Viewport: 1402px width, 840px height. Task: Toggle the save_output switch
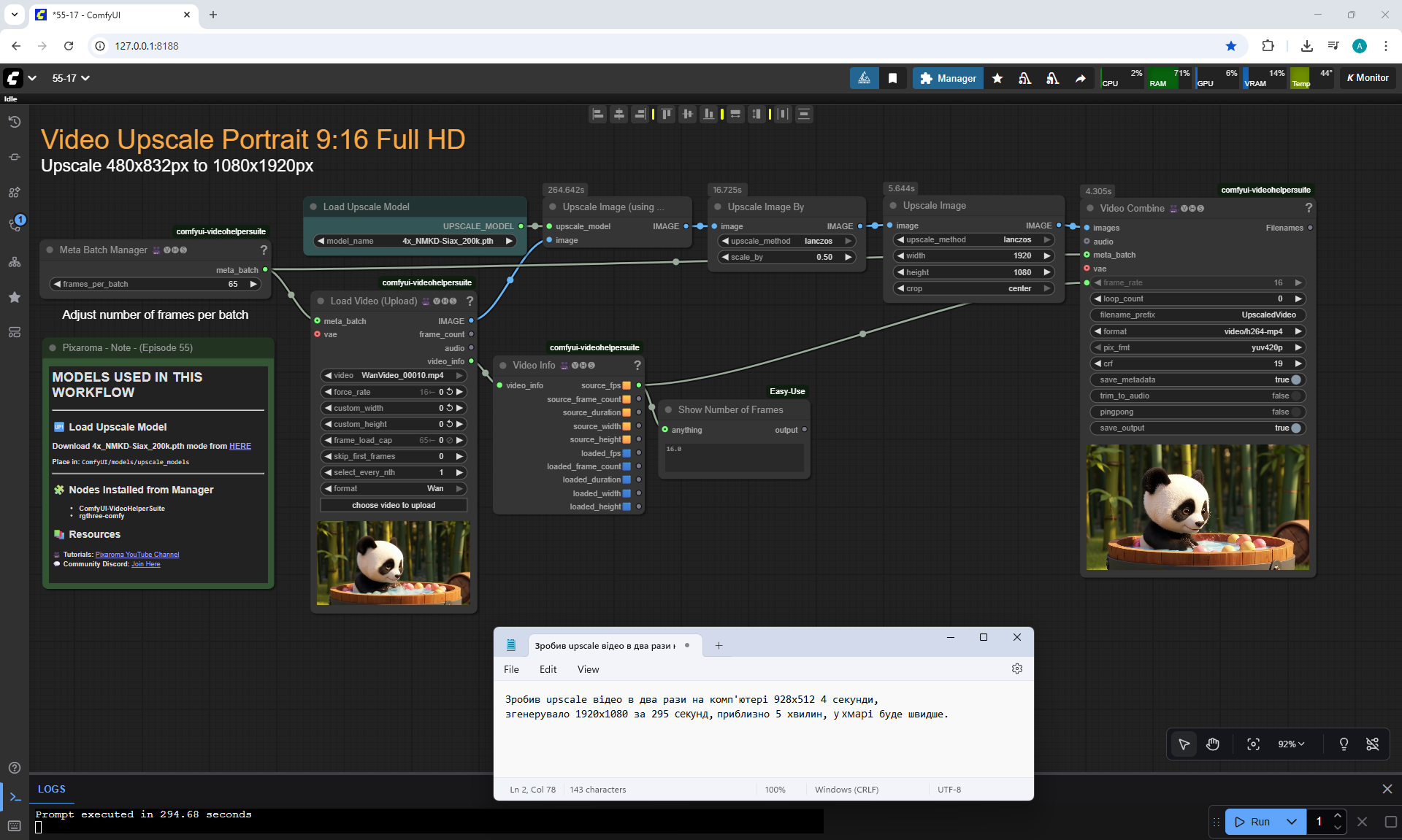click(1295, 428)
